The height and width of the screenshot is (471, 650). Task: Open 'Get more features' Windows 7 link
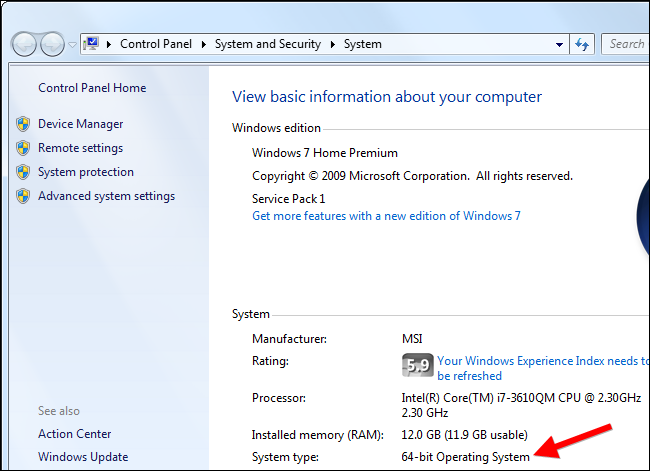click(x=386, y=216)
